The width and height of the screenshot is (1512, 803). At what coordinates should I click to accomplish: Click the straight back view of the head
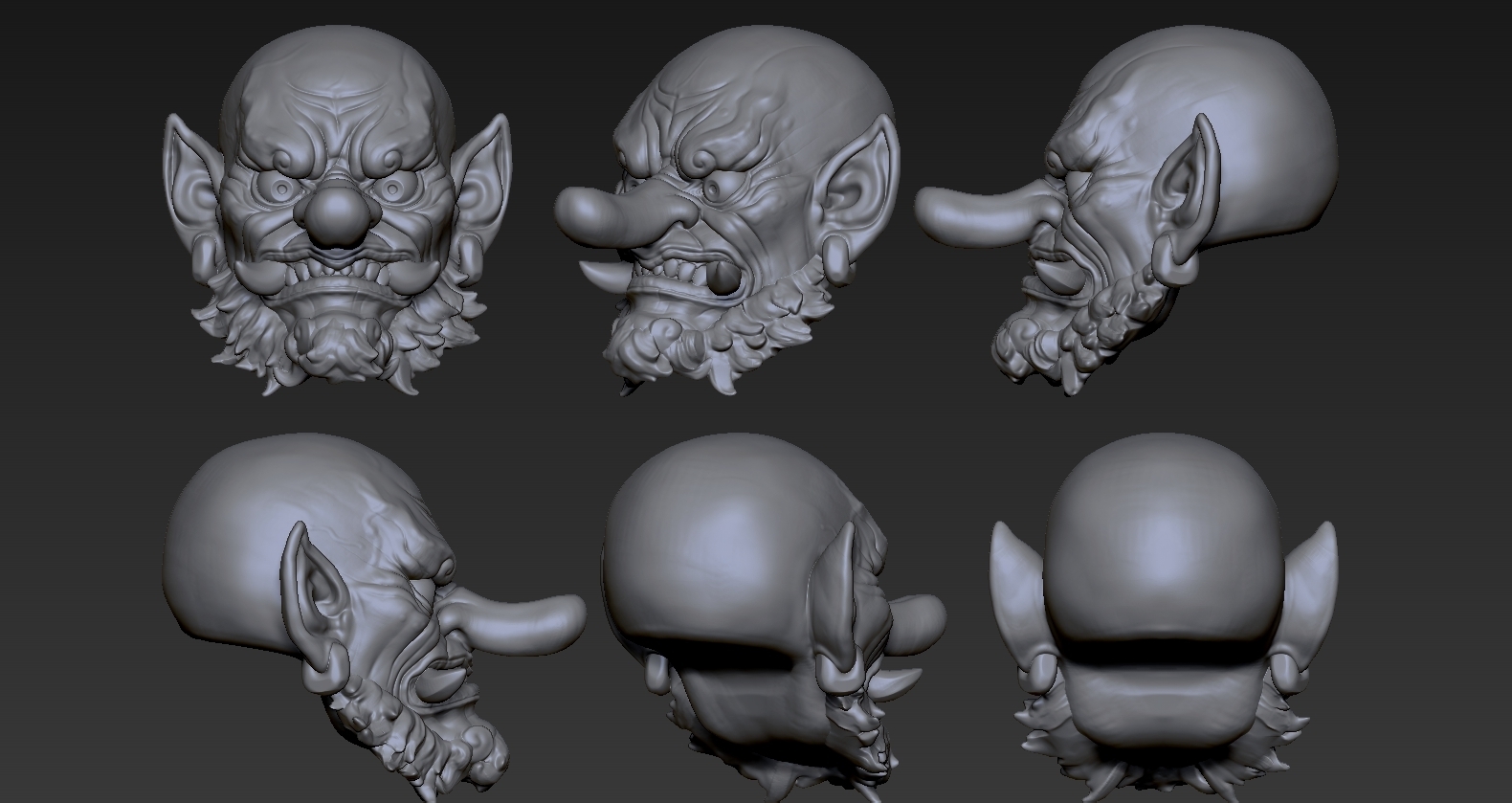(1164, 617)
